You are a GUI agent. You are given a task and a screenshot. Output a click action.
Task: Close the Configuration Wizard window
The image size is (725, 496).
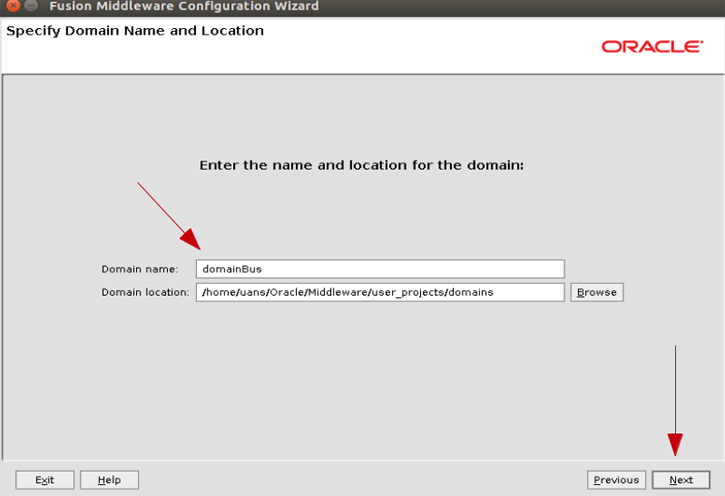[x=13, y=6]
